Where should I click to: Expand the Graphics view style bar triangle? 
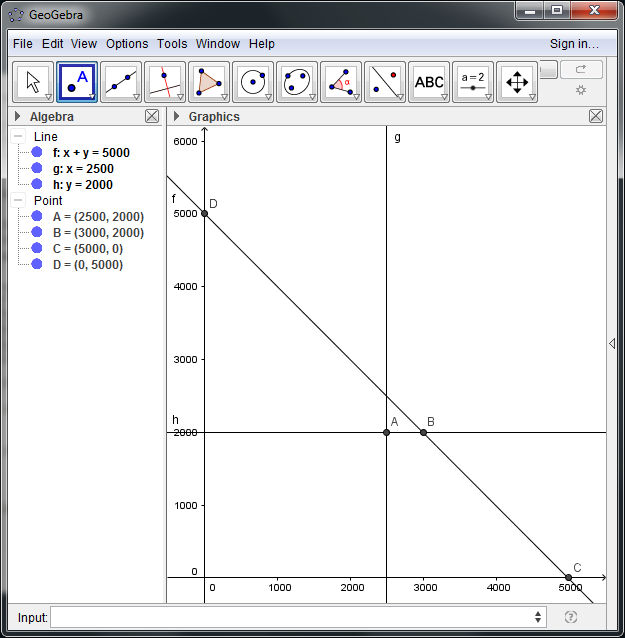tap(178, 117)
